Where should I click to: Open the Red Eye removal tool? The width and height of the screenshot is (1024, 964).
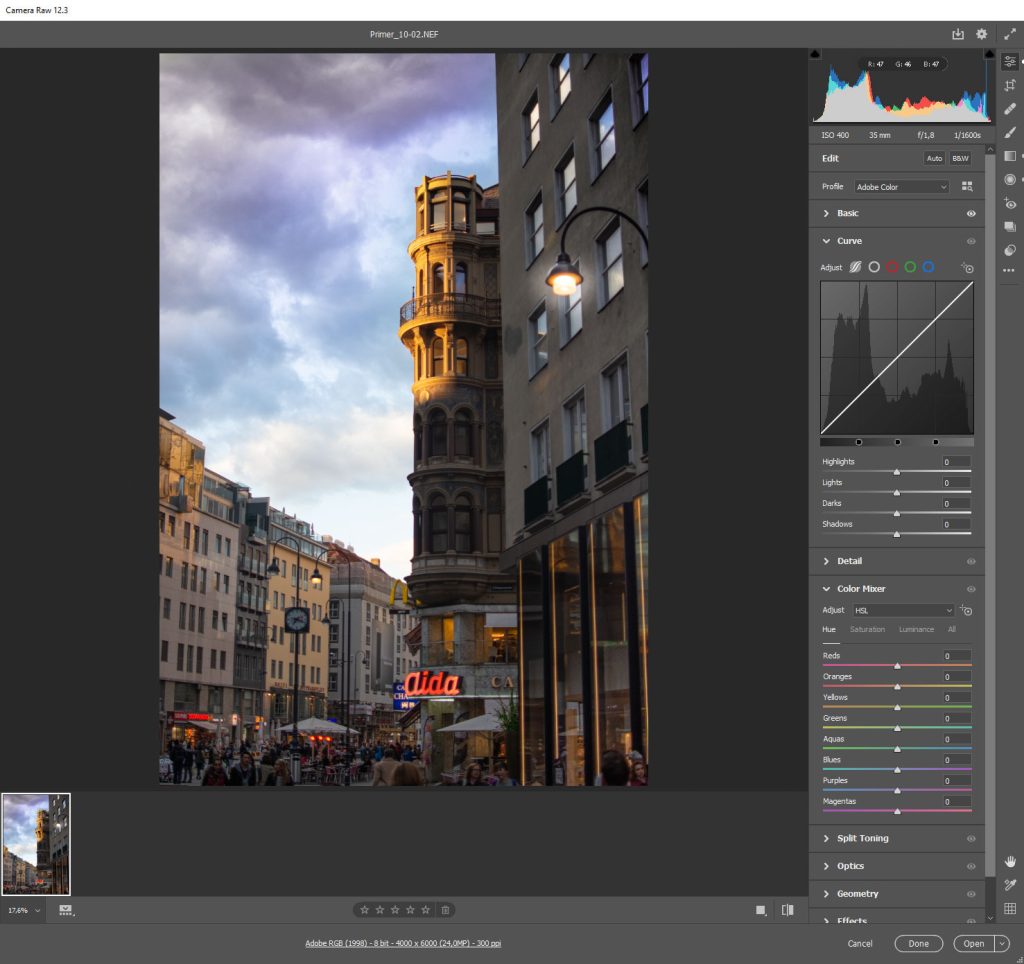tap(1010, 204)
